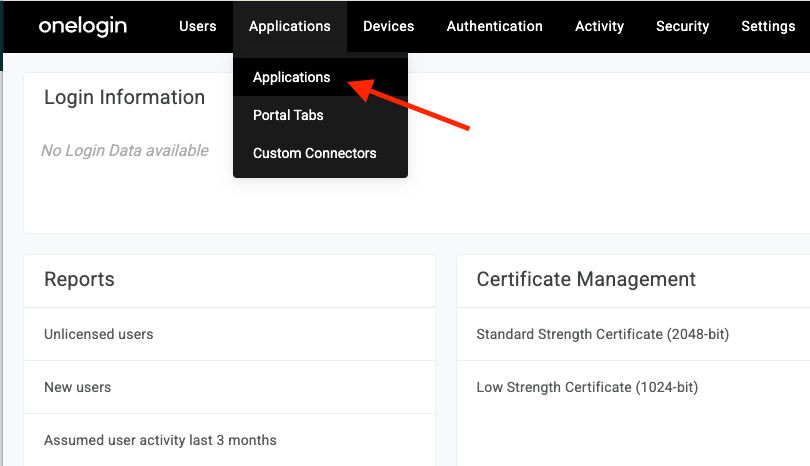
Task: Open the Applications top navigation menu
Action: click(290, 26)
